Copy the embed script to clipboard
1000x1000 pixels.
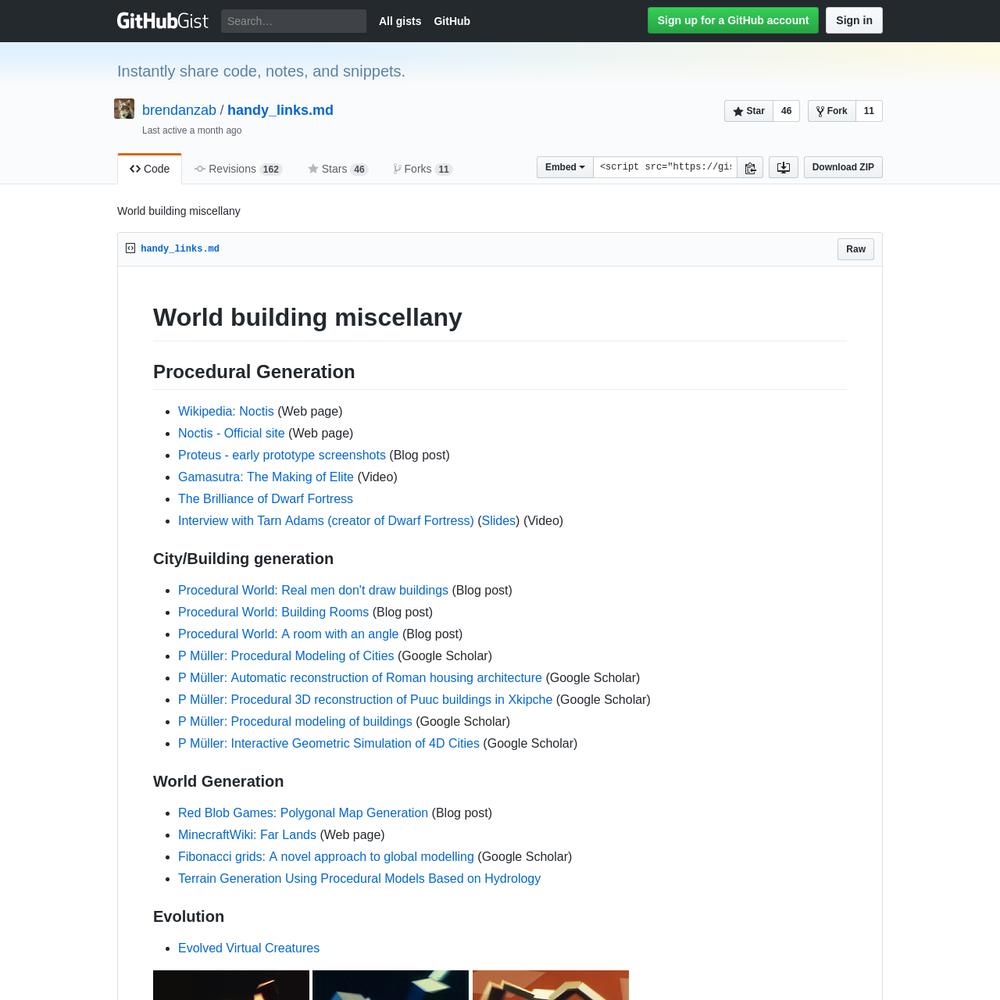tap(750, 167)
